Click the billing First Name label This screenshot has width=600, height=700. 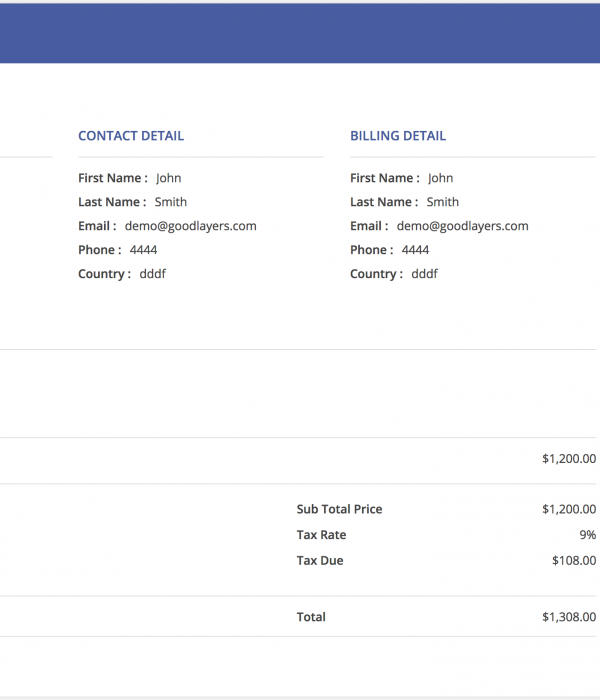click(x=385, y=178)
